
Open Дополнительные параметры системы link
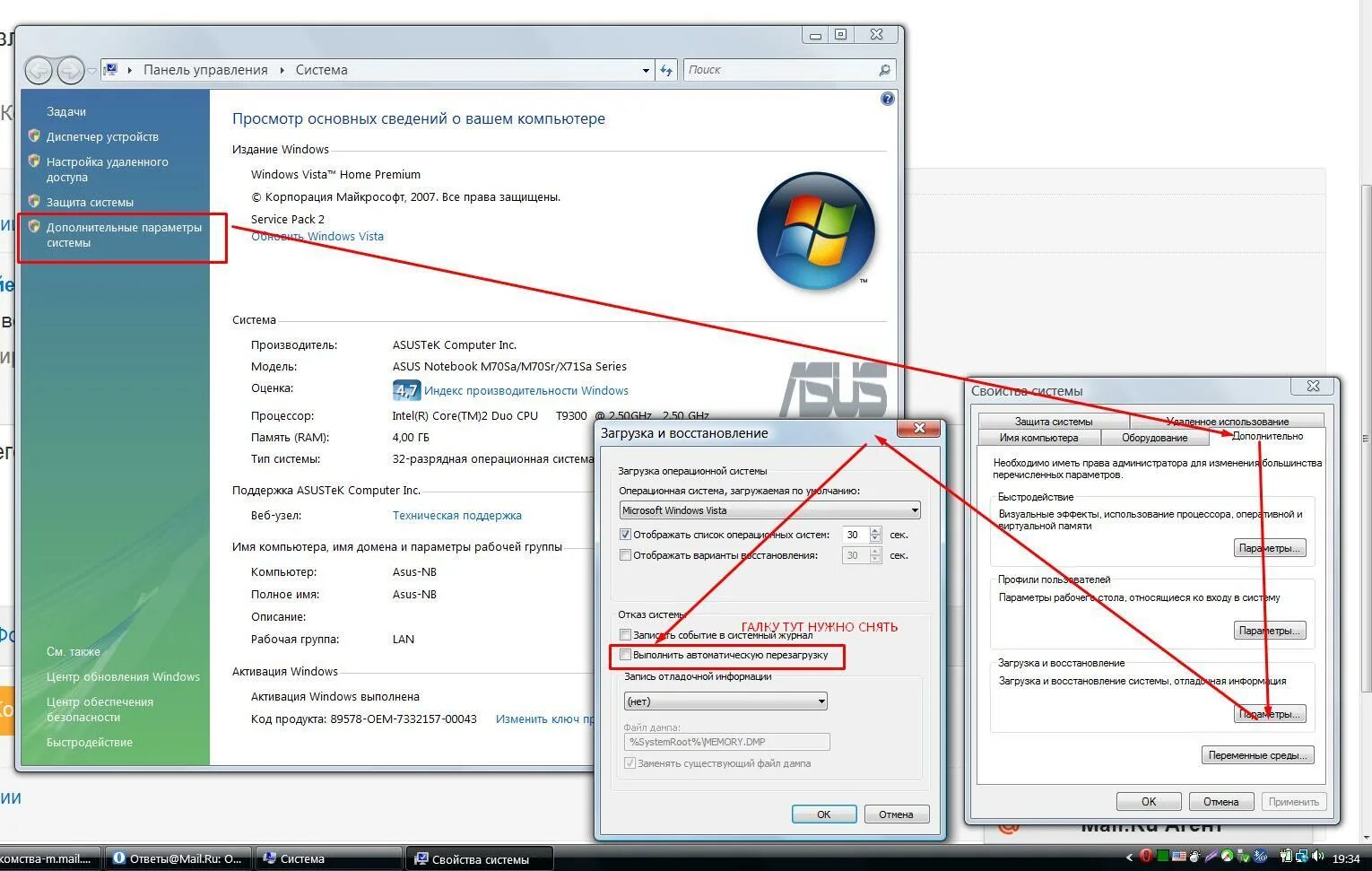[124, 235]
